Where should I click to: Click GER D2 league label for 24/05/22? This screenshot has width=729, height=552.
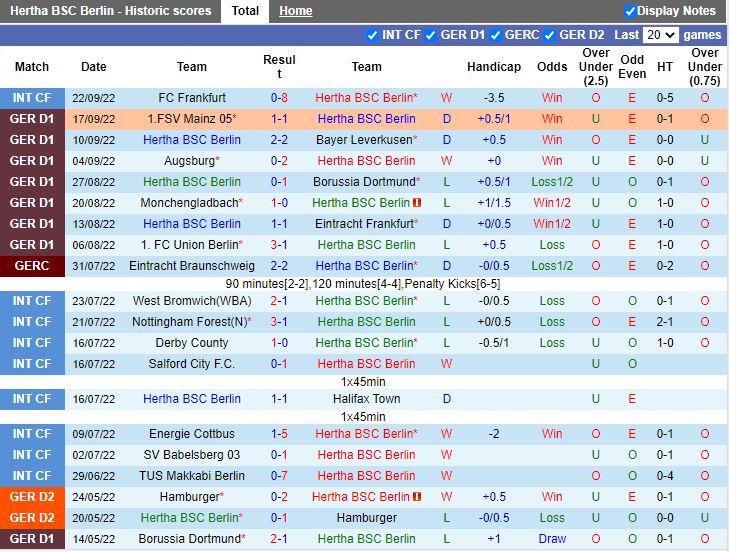tap(32, 497)
